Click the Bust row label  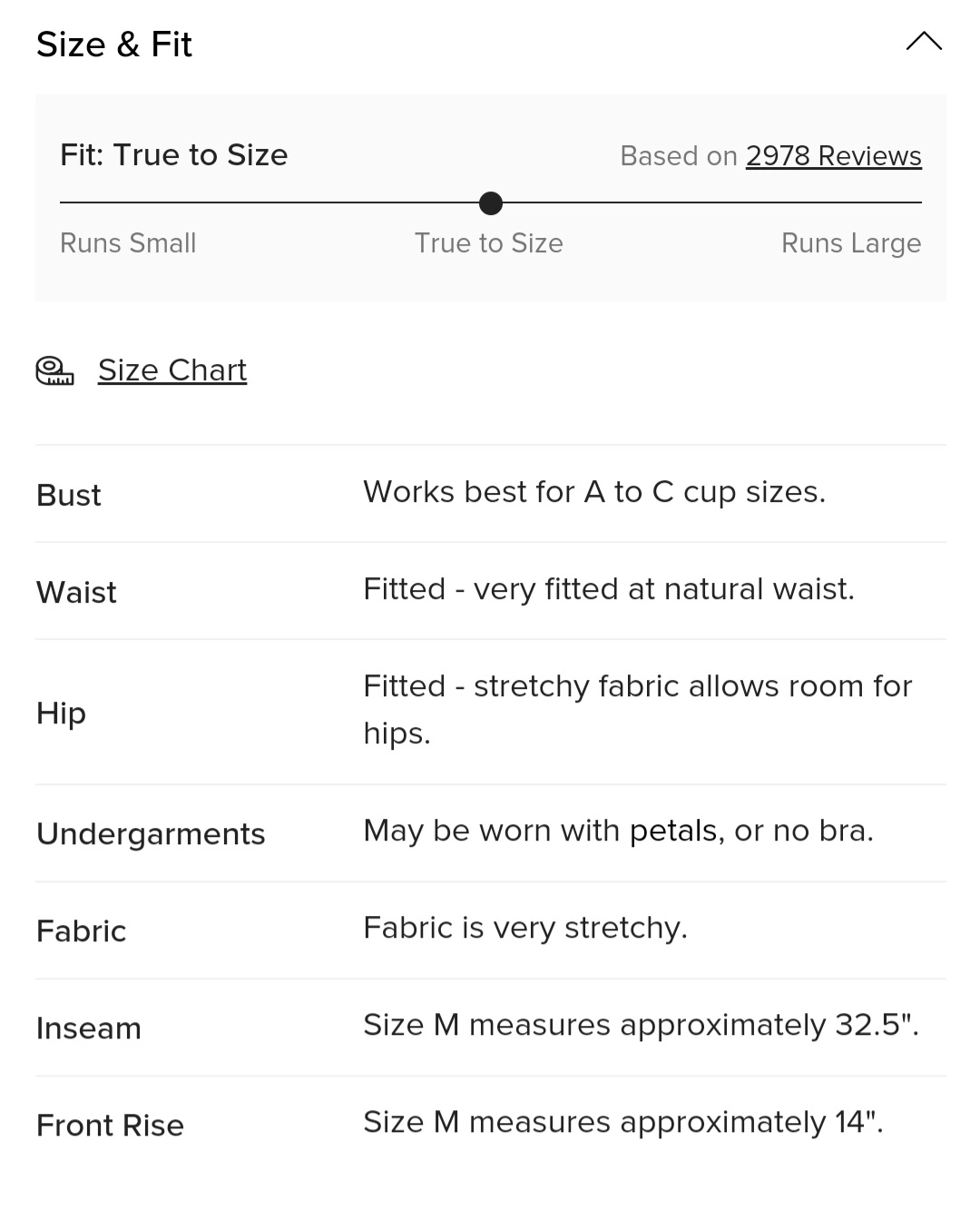coord(69,496)
